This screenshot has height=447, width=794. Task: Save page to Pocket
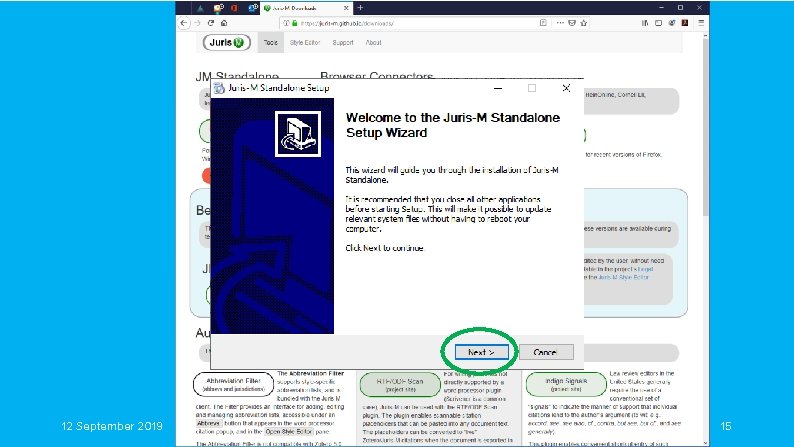tap(572, 23)
